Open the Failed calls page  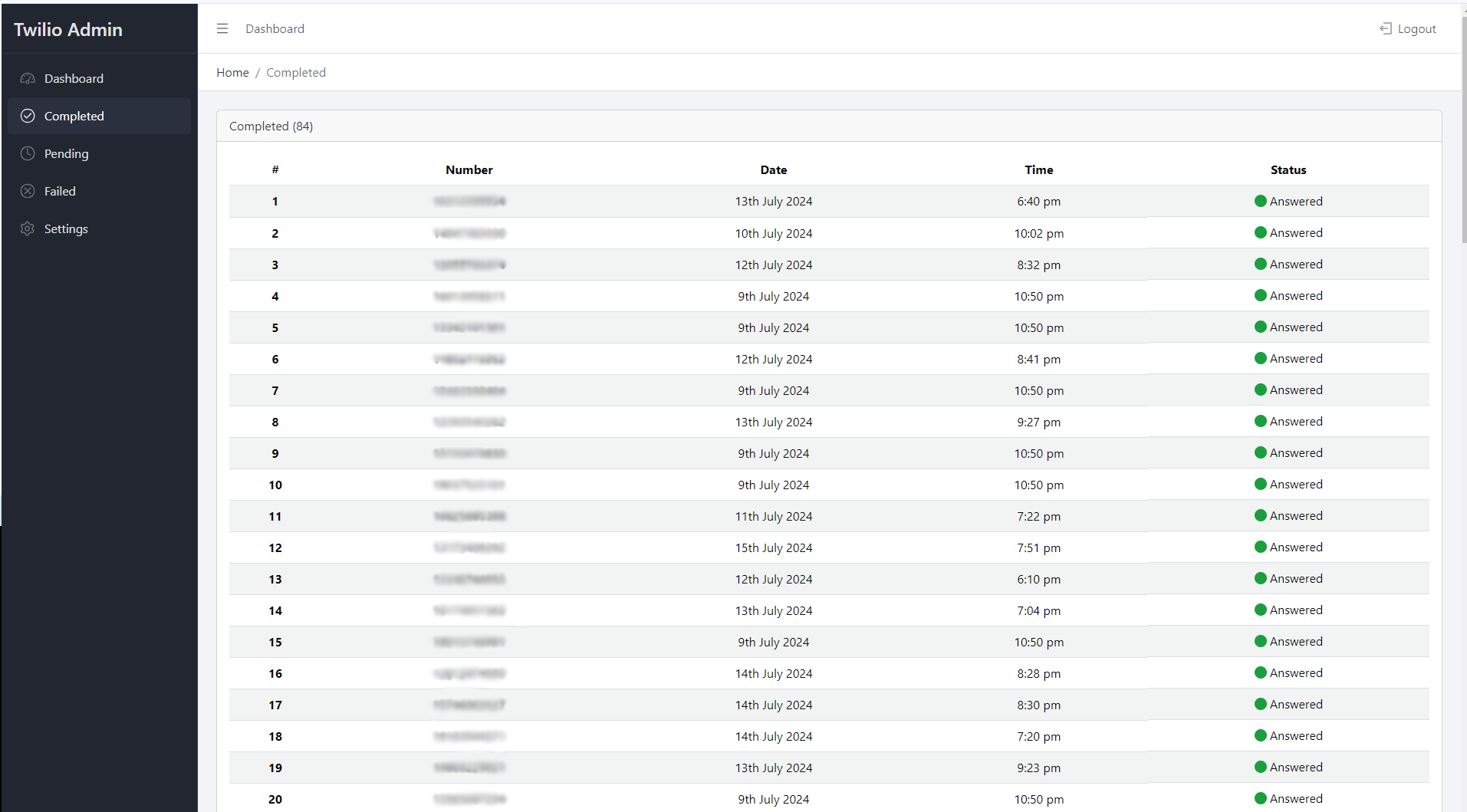tap(100, 191)
